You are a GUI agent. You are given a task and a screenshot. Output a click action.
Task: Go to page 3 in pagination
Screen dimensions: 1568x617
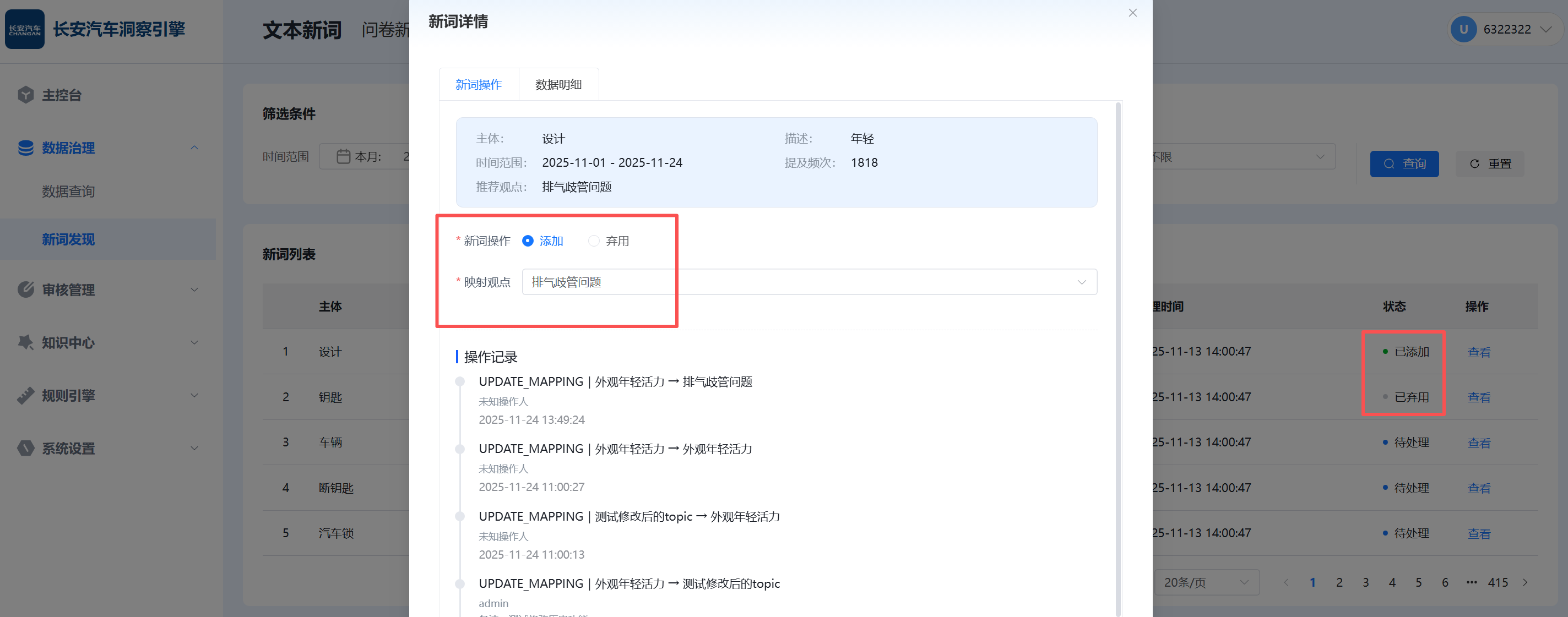point(1365,582)
